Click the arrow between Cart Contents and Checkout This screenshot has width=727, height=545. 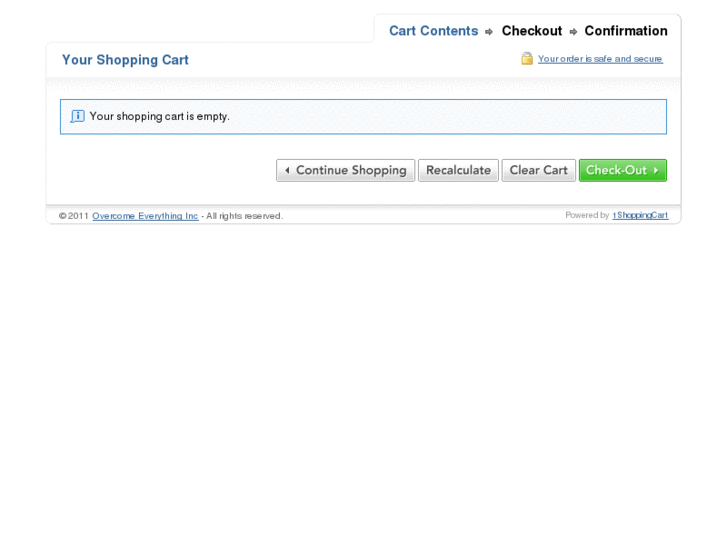point(489,32)
